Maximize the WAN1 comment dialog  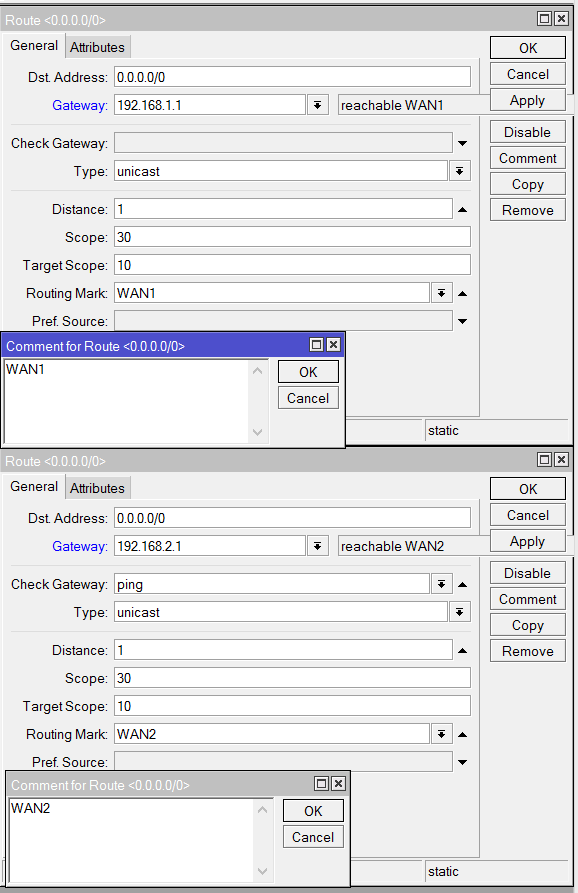(316, 345)
